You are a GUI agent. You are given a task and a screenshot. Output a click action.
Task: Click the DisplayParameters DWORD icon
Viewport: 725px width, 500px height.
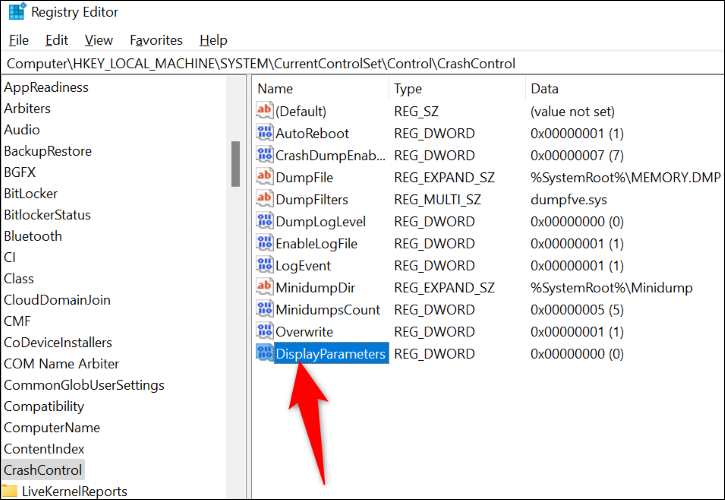[264, 353]
